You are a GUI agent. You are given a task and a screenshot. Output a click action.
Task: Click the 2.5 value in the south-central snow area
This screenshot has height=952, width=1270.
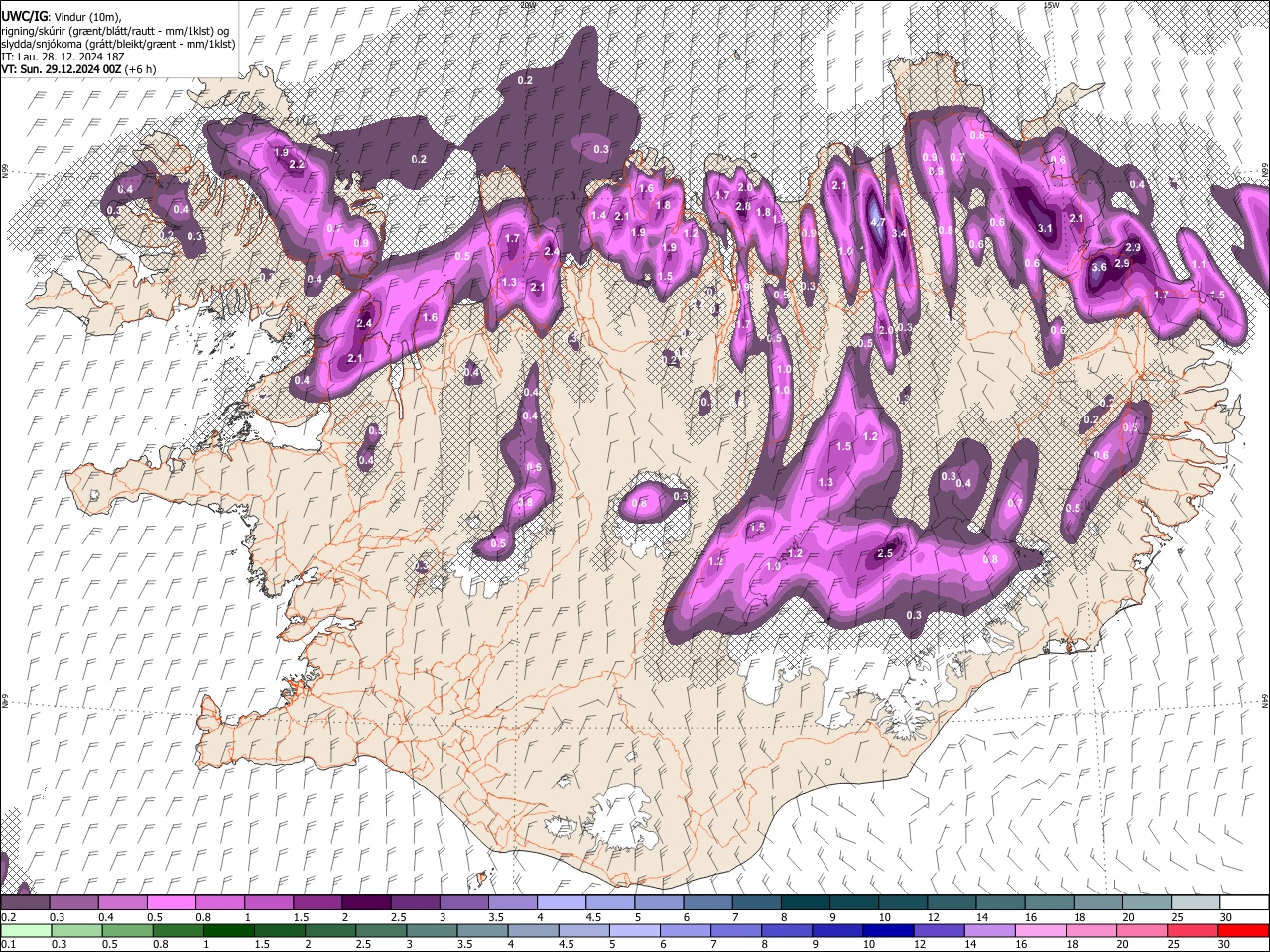pos(886,554)
